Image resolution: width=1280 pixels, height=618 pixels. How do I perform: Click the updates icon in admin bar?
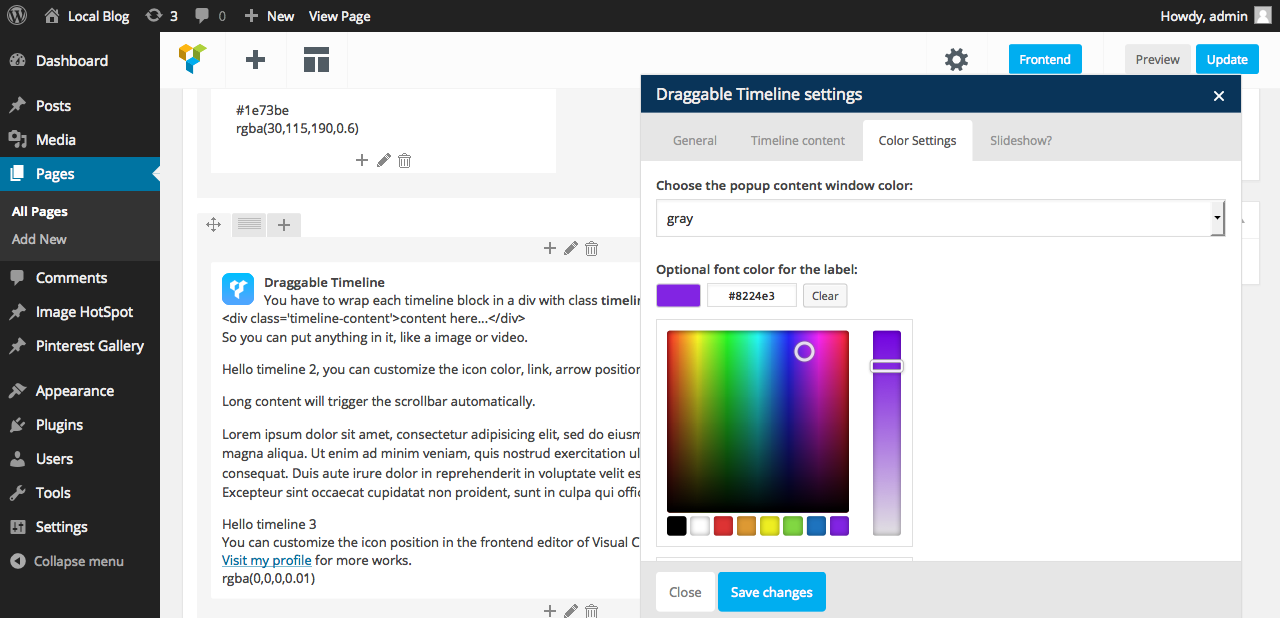click(x=161, y=16)
